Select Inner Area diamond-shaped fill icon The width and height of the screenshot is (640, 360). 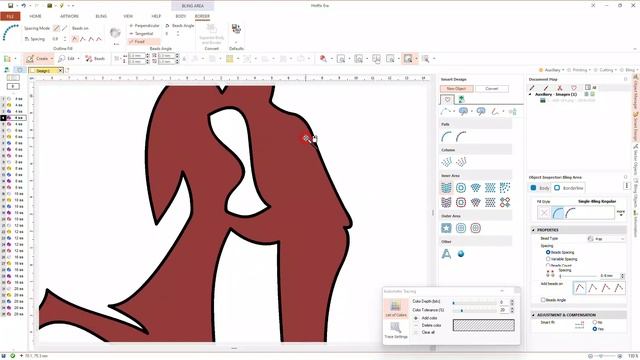[x=476, y=188]
